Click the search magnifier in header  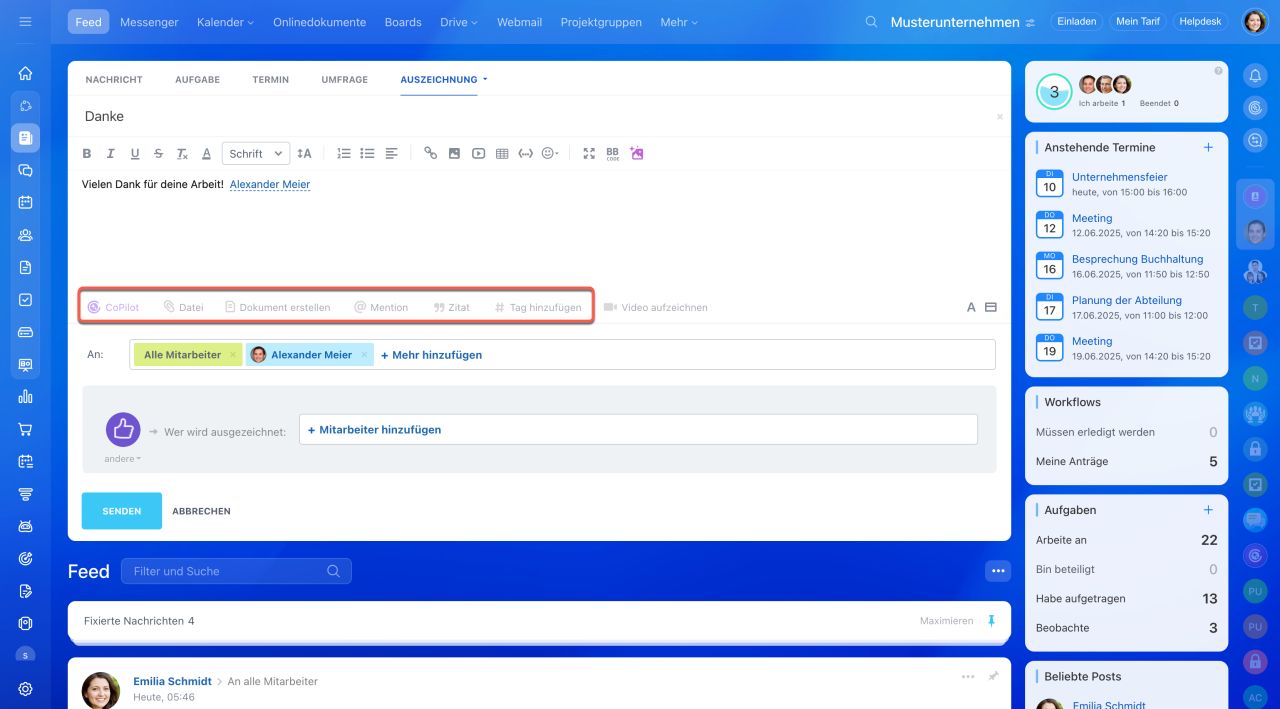(x=871, y=22)
